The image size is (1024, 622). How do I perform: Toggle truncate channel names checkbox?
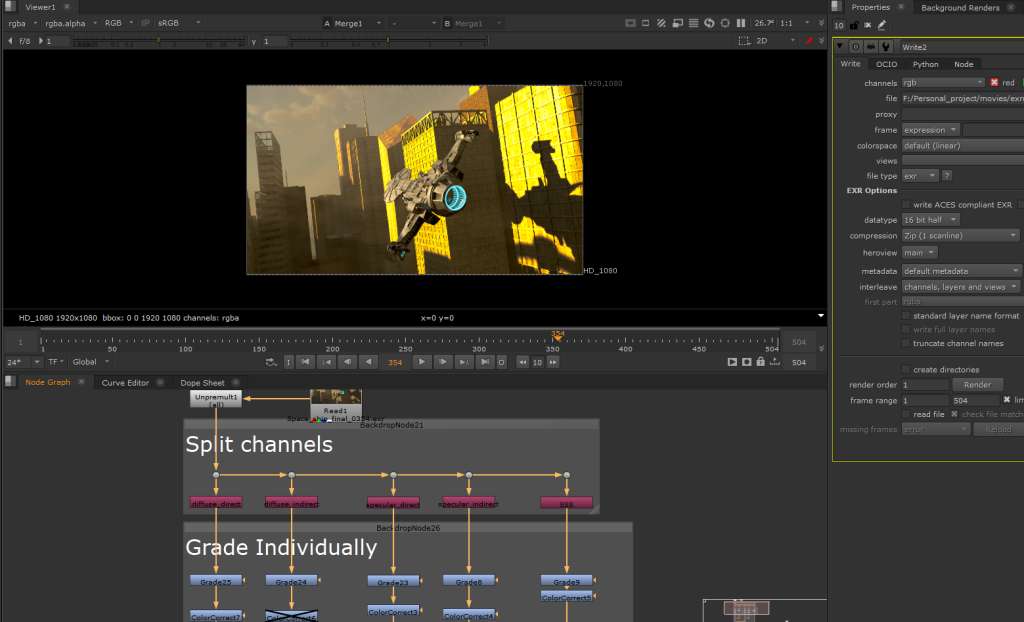coord(906,343)
